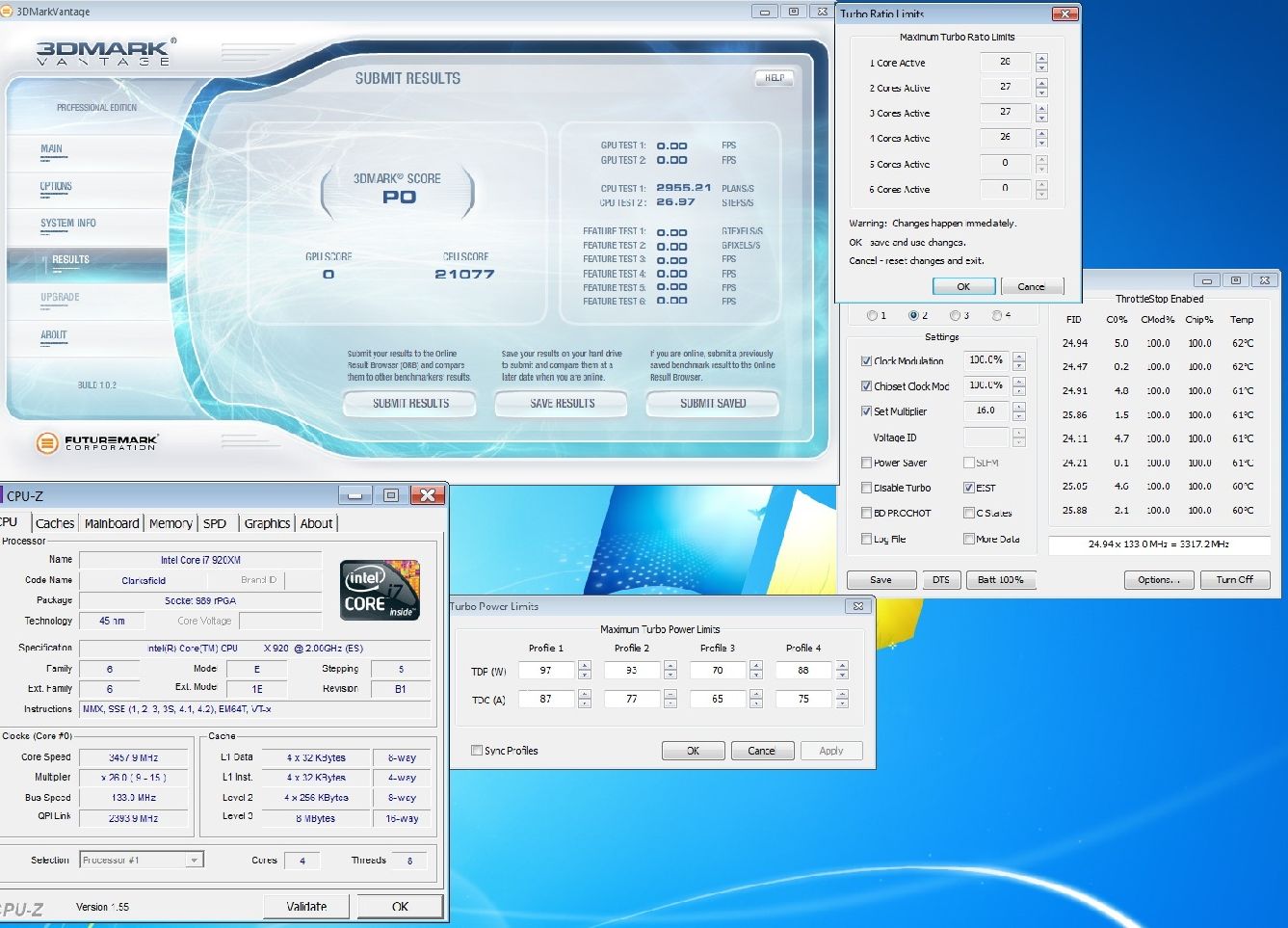Screen dimensions: 1288x928
Task: Click the Futuremark Corporation logo
Action: click(96, 442)
